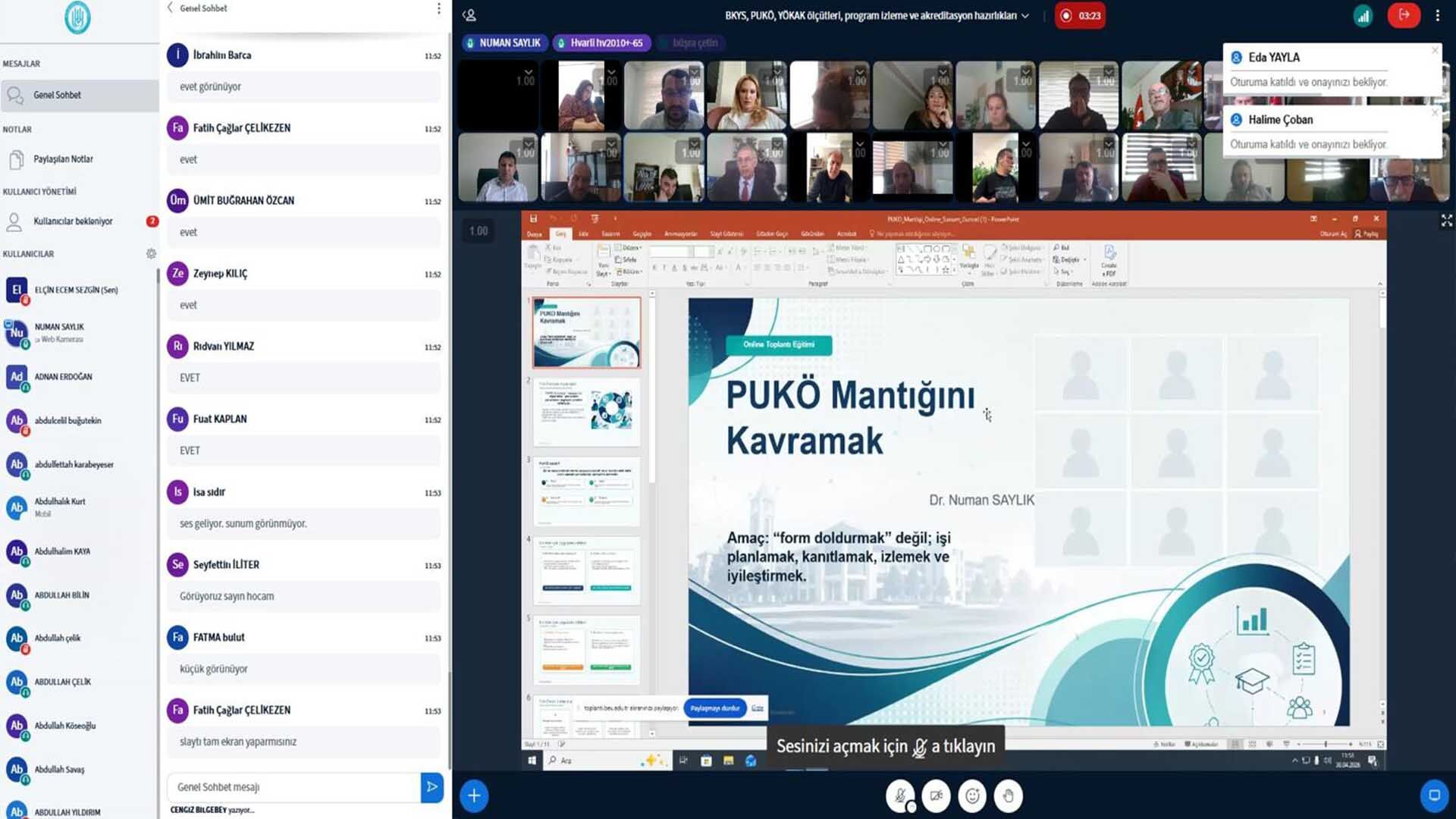
Task: Click Paylaş share in PowerPoint
Action: point(1367,234)
